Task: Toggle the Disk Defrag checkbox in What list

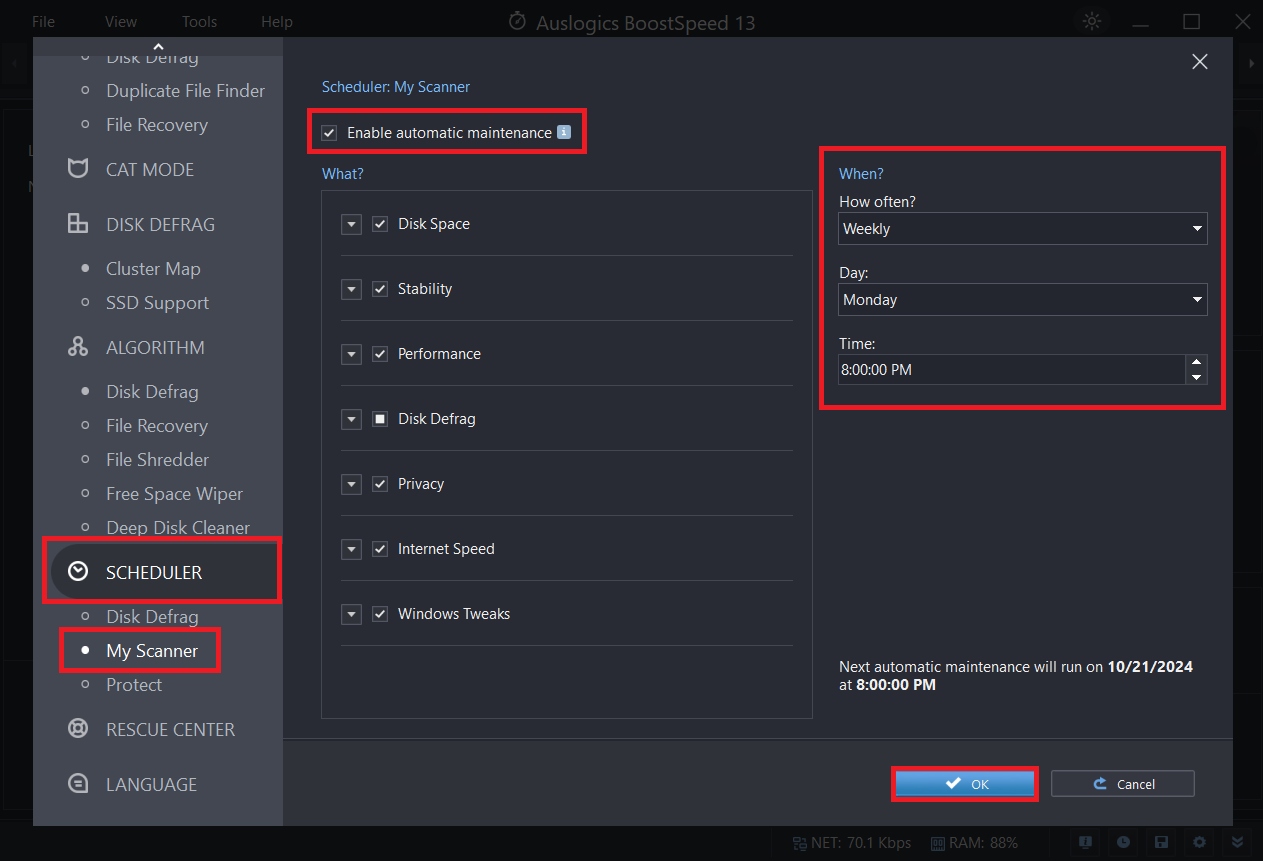Action: point(380,419)
